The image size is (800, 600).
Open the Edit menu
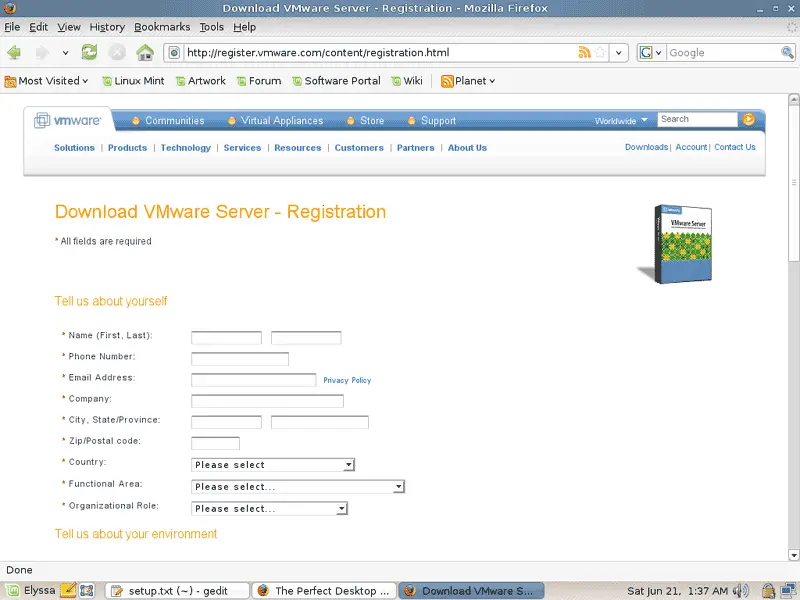click(x=38, y=27)
